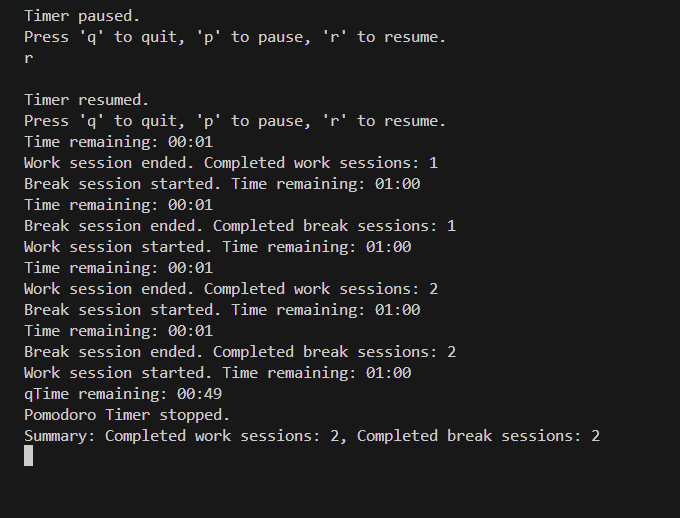This screenshot has width=680, height=518.
Task: Click 'Time remaining: 00:01' line above break sessions: 2
Action: 118,331
